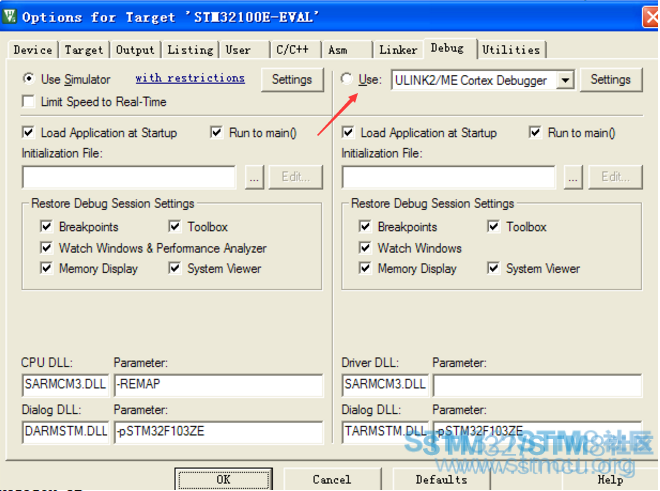Uncheck simulator Toolbox checkbox

click(174, 227)
